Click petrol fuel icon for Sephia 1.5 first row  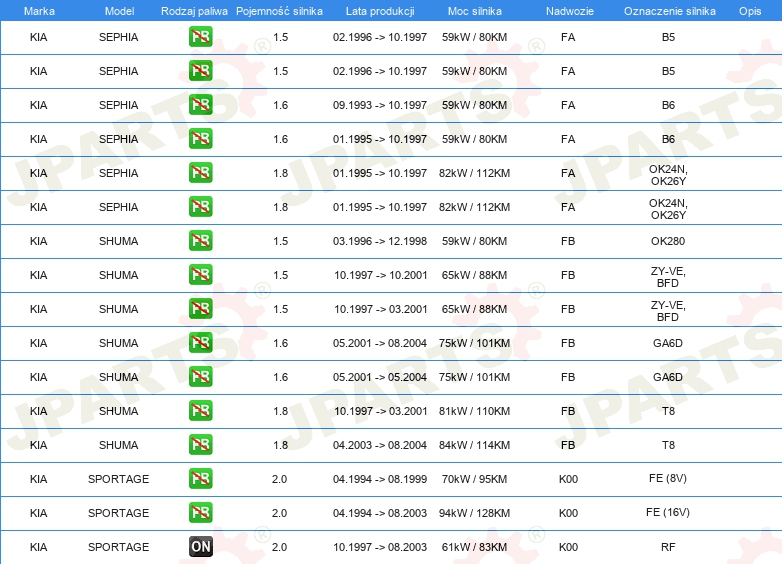click(x=201, y=36)
